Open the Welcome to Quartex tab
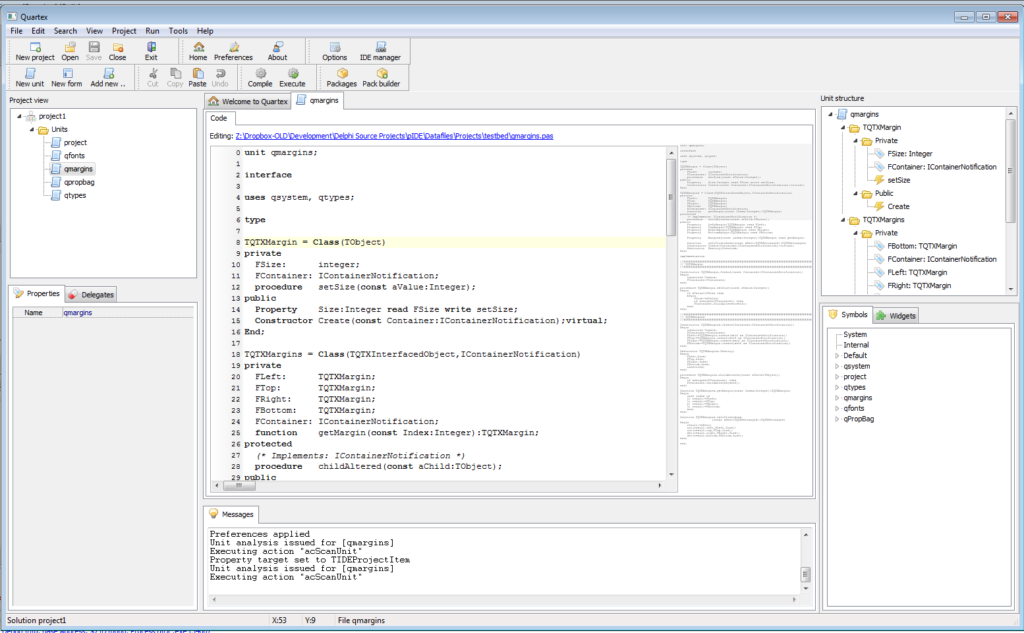The image size is (1024, 633). coord(247,100)
